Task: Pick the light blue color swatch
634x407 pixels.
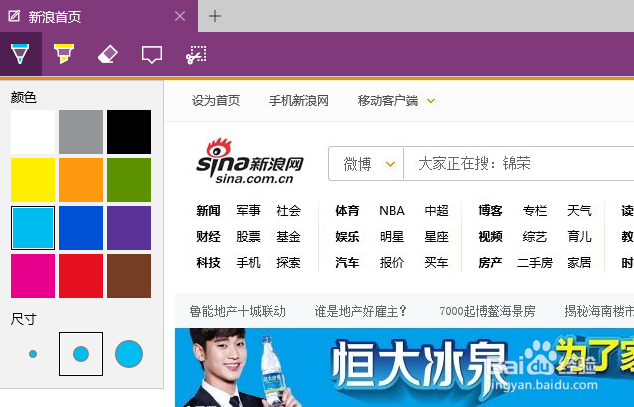Action: (x=33, y=228)
